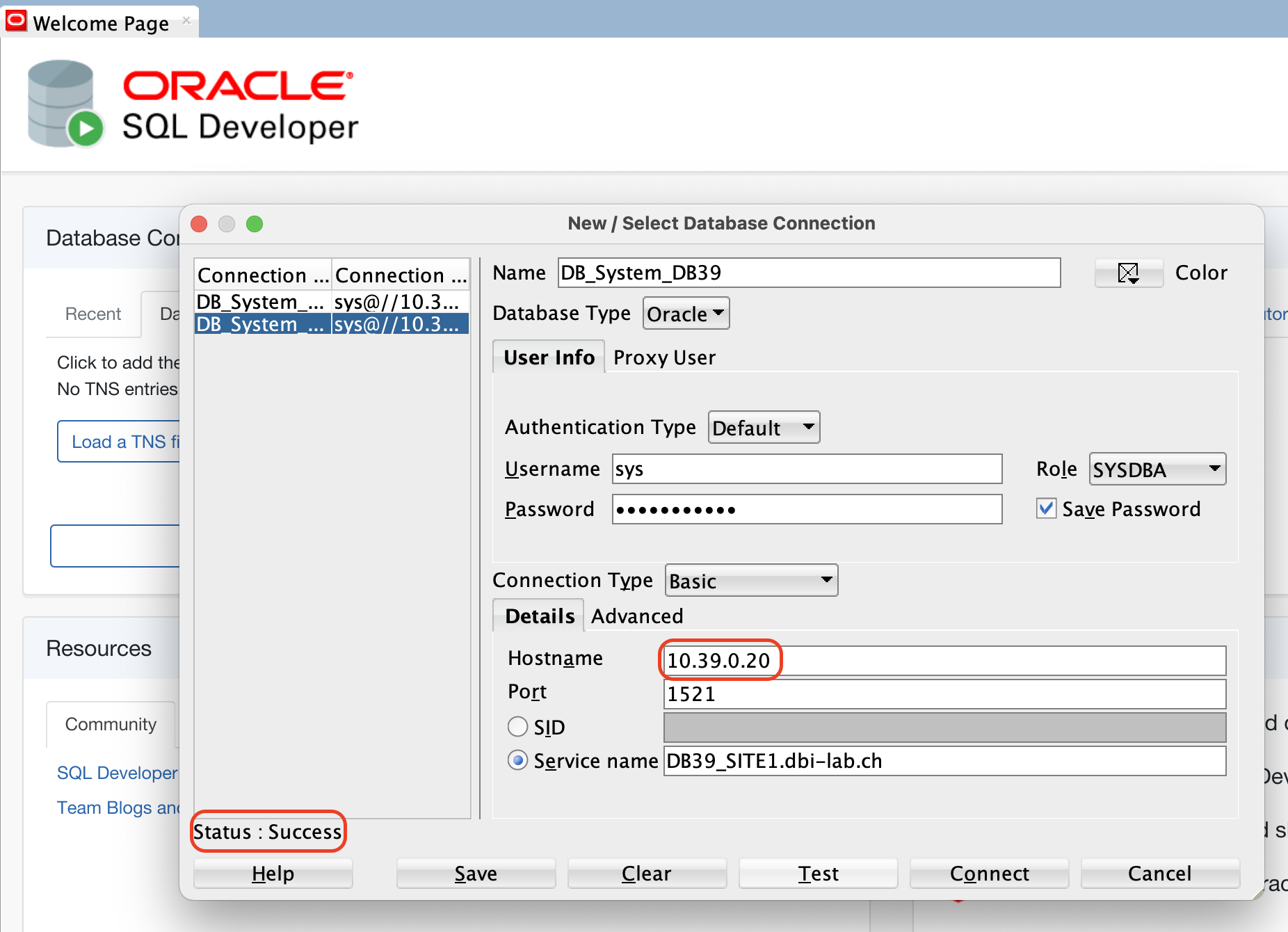Open the Community tab under Resources
Screen dimensions: 1288x932
(111, 724)
